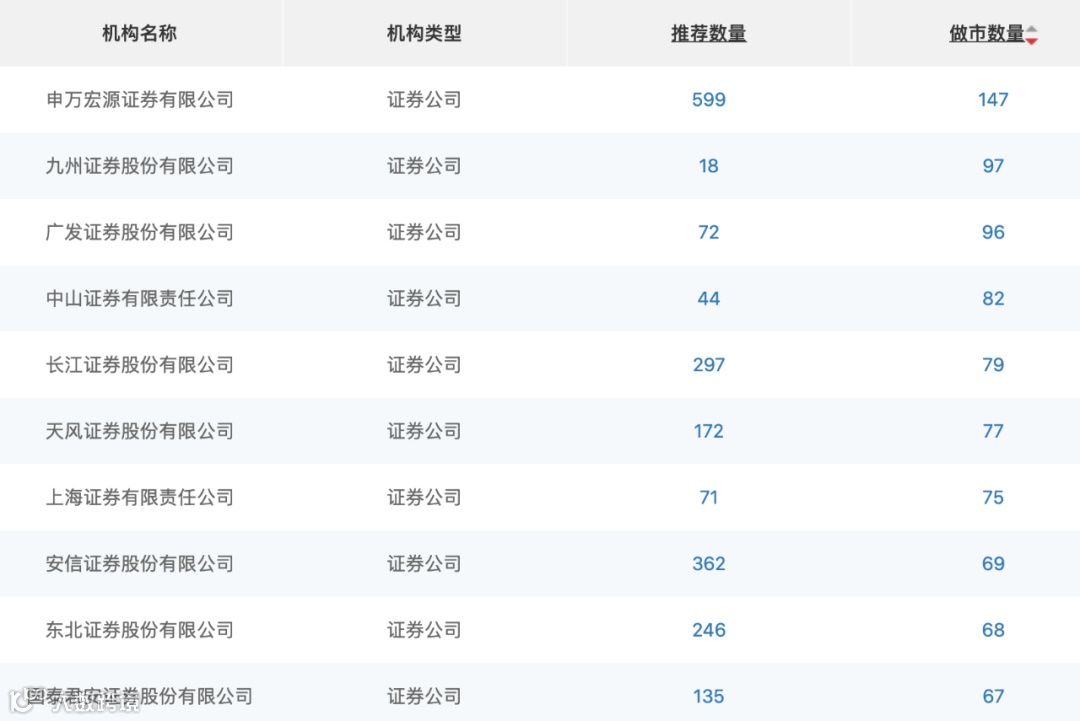Viewport: 1080px width, 721px height.
Task: Open 广发证券股份有限公司 row name
Action: (140, 232)
